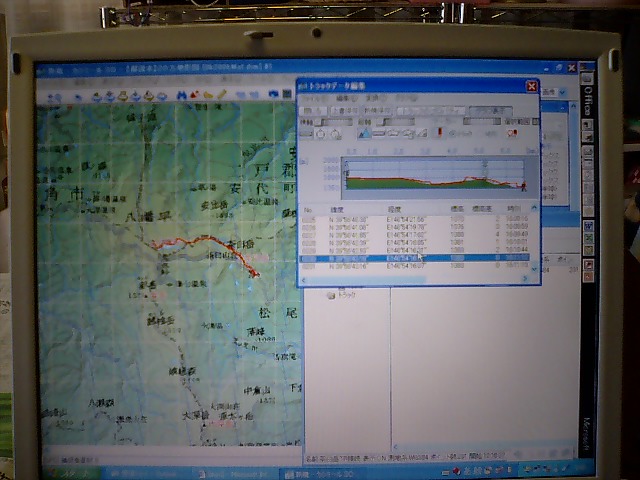The height and width of the screenshot is (480, 640).
Task: Click the magnifier zoom icon in main toolbar
Action: 56,97
